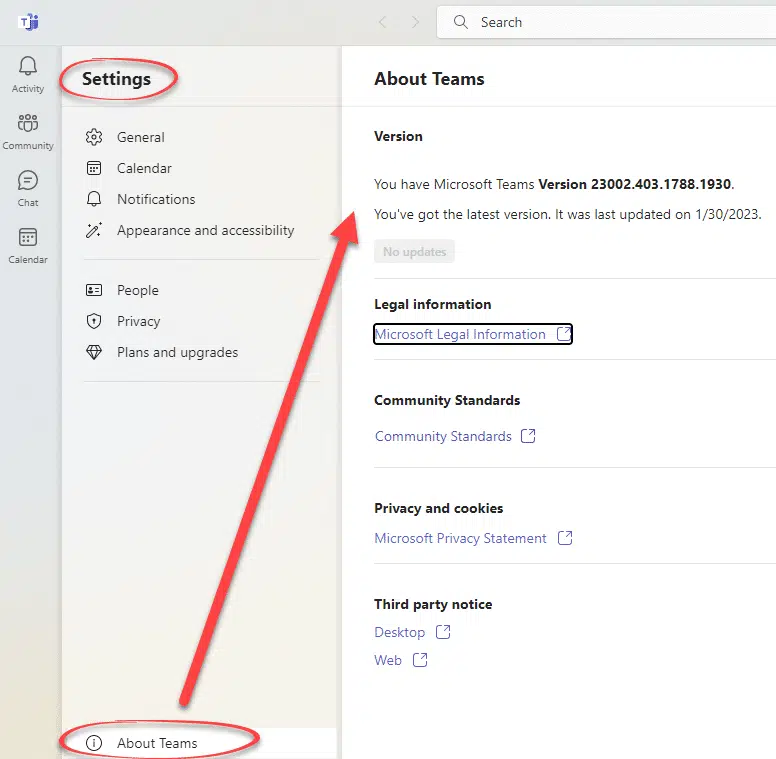The height and width of the screenshot is (759, 776).
Task: Click the No updates button
Action: [x=414, y=252]
